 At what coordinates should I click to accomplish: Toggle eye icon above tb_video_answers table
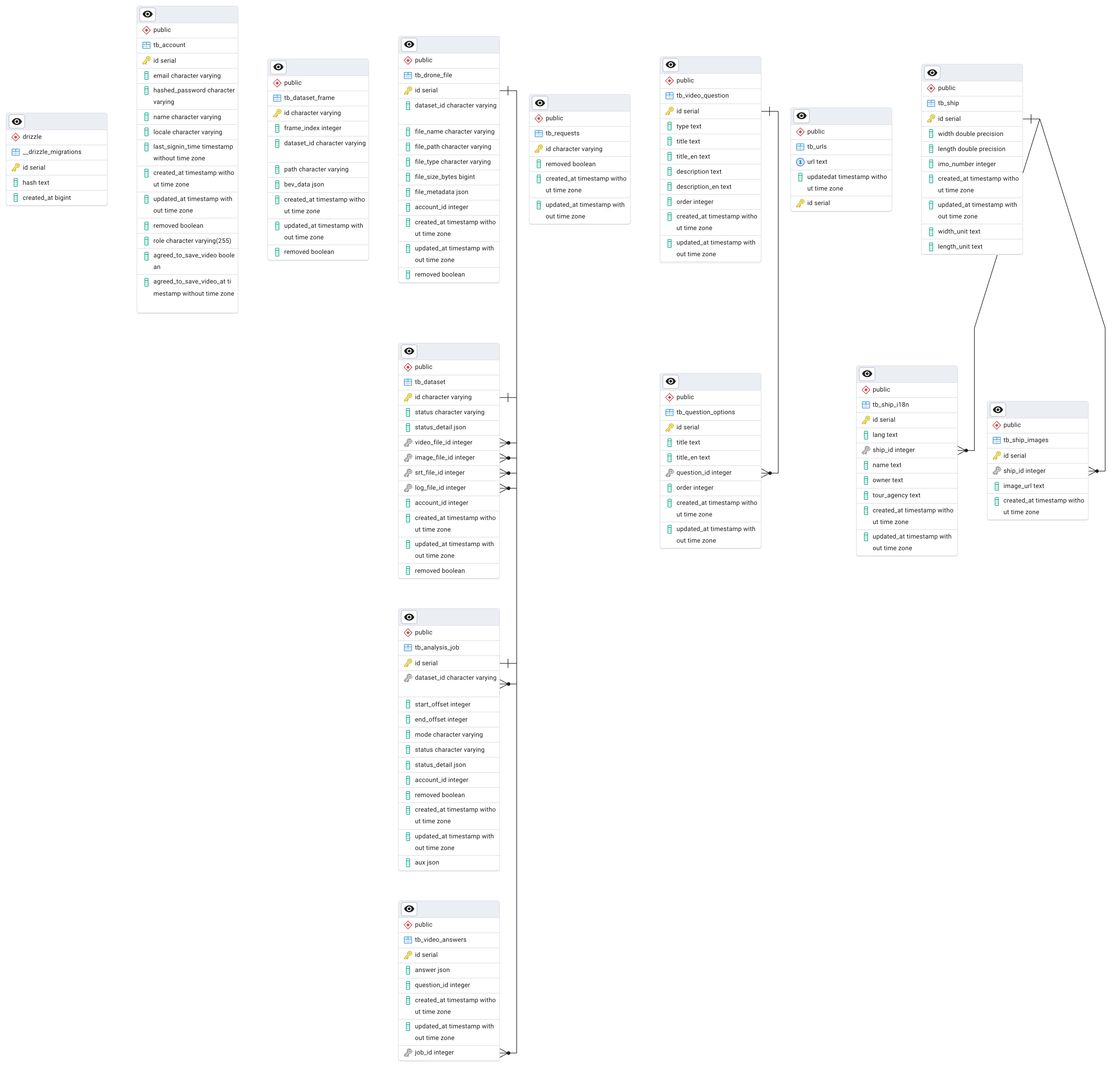point(409,909)
